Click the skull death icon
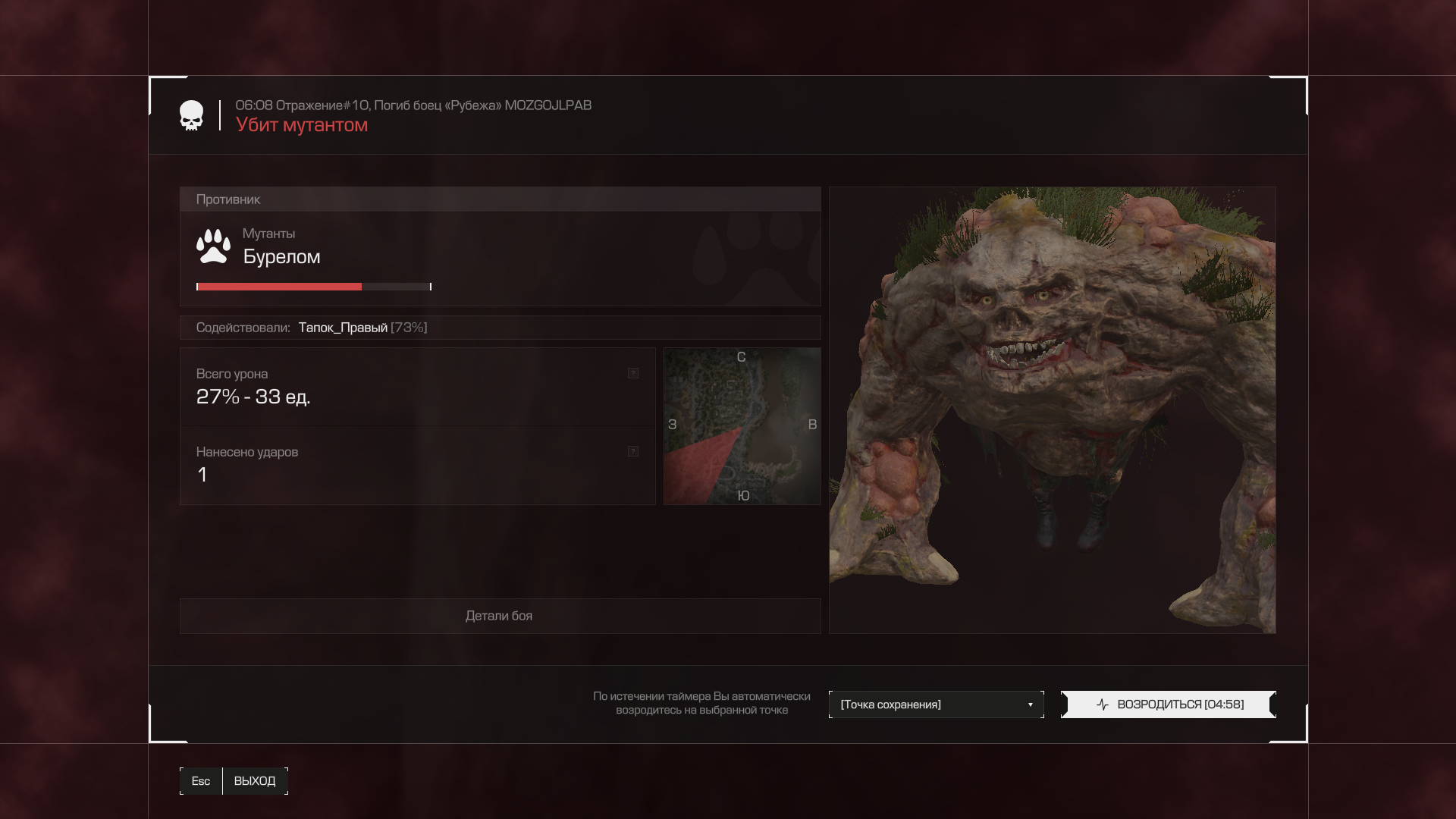The image size is (1456, 819). click(x=191, y=116)
